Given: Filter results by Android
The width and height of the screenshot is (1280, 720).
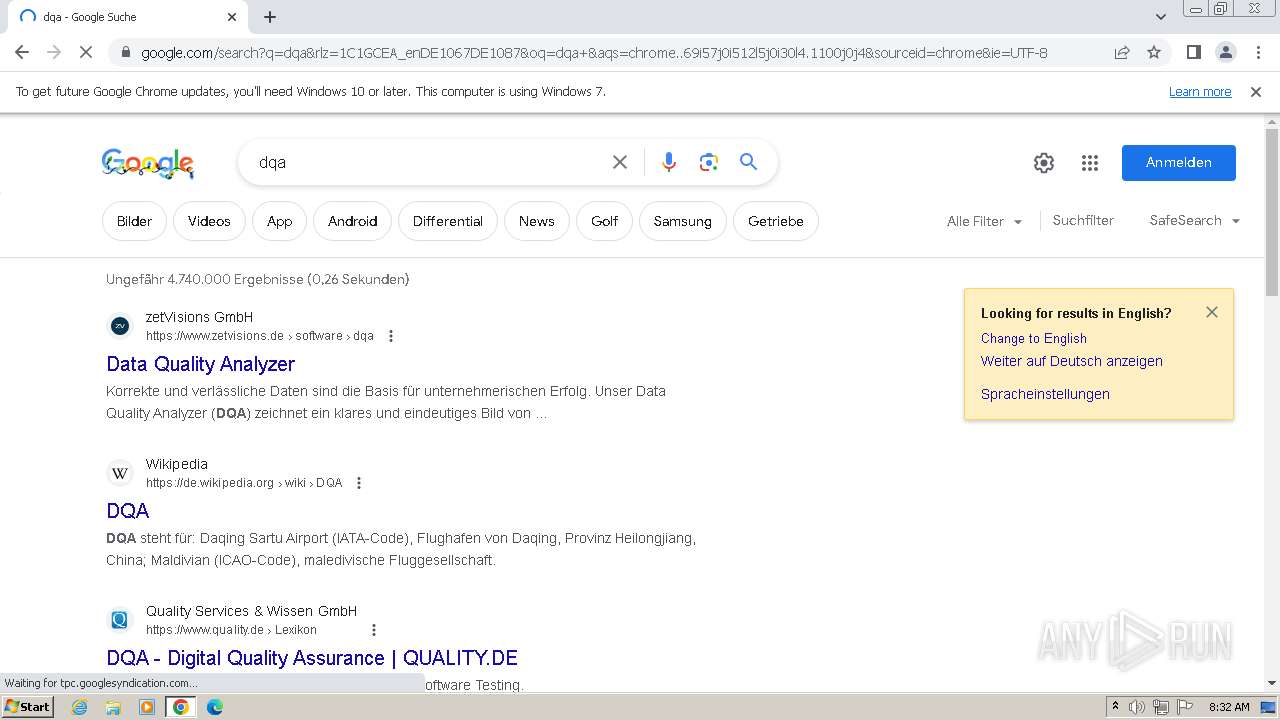Looking at the screenshot, I should (353, 221).
